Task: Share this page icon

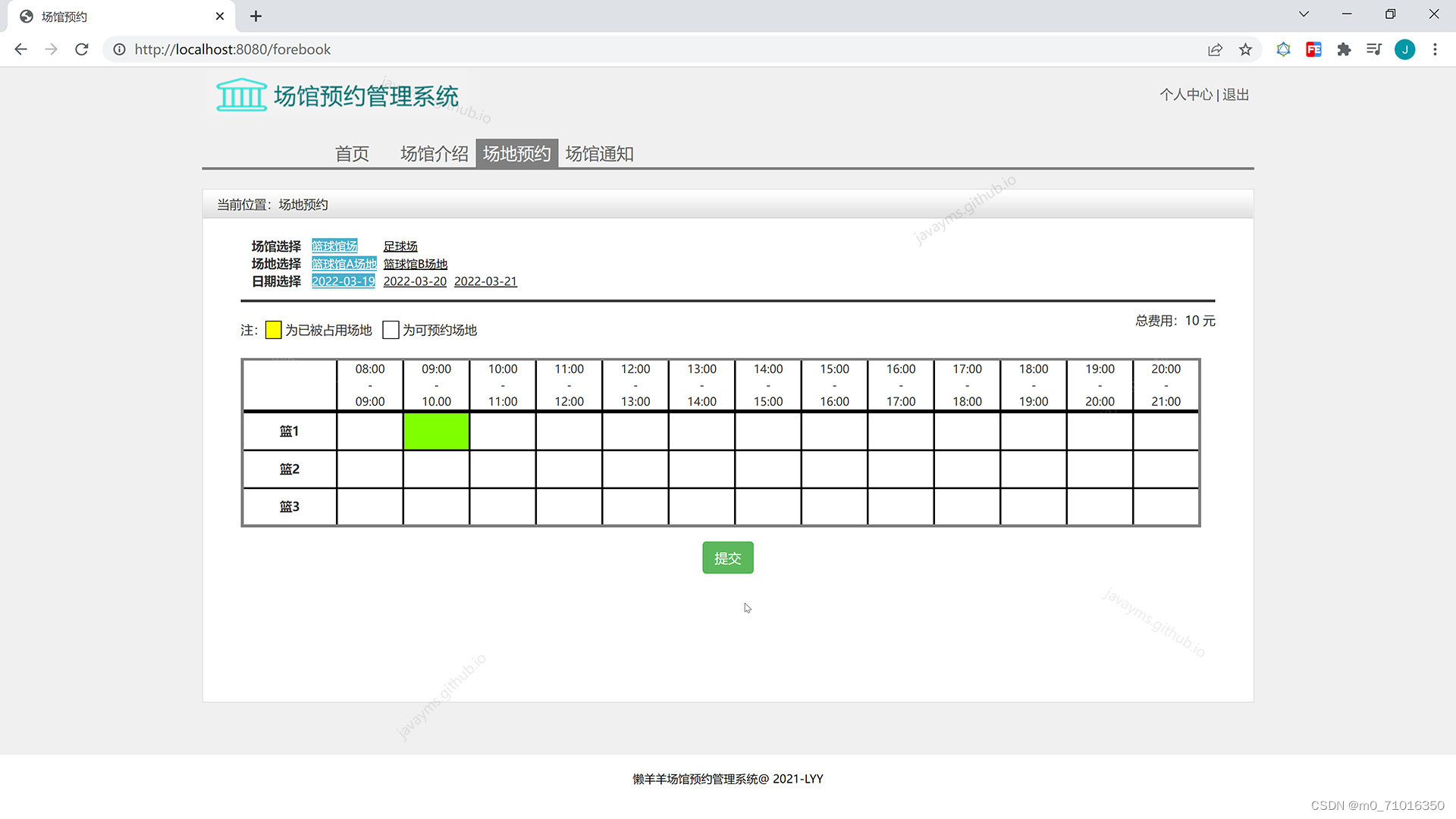Action: coord(1215,49)
